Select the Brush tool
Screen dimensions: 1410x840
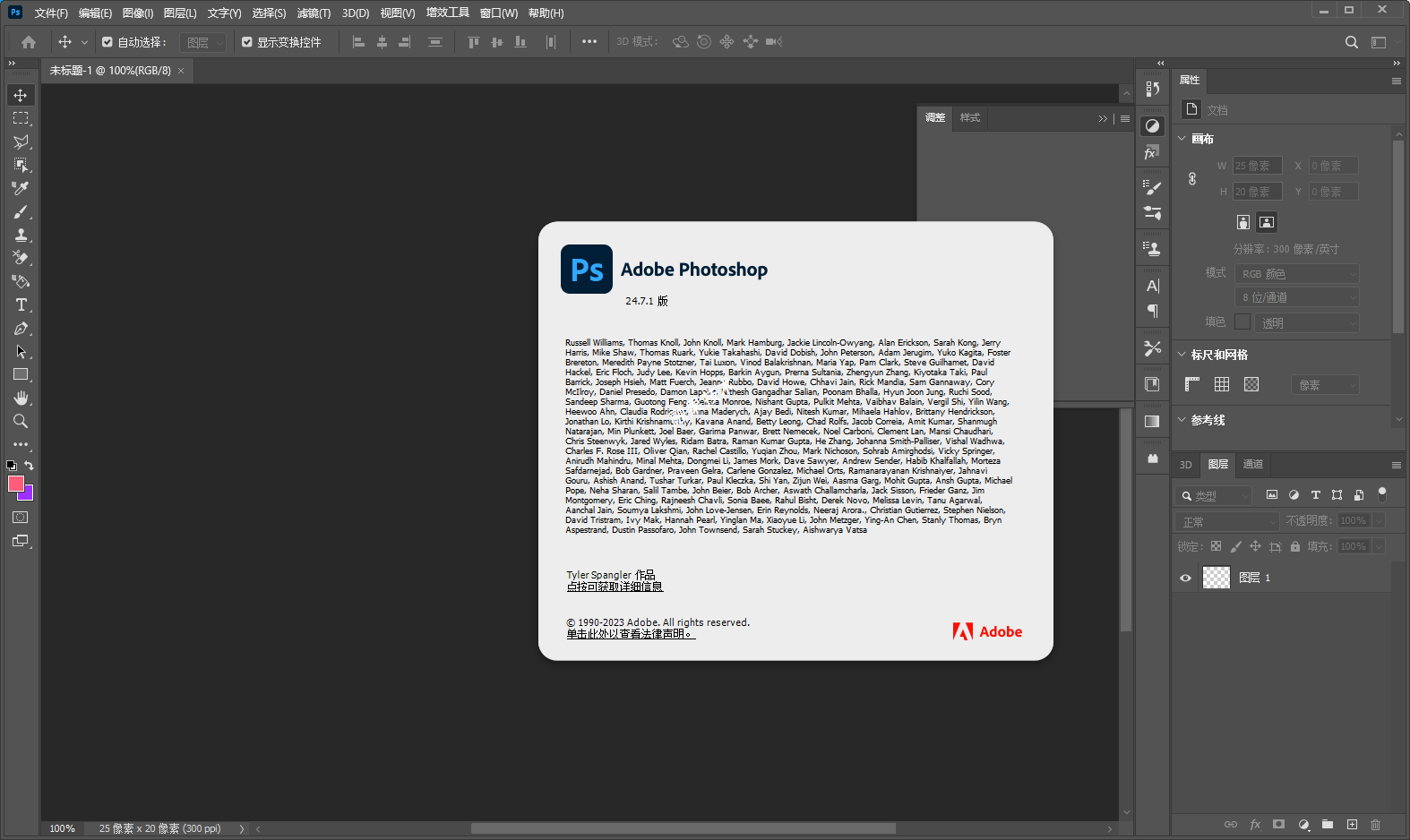(x=21, y=212)
